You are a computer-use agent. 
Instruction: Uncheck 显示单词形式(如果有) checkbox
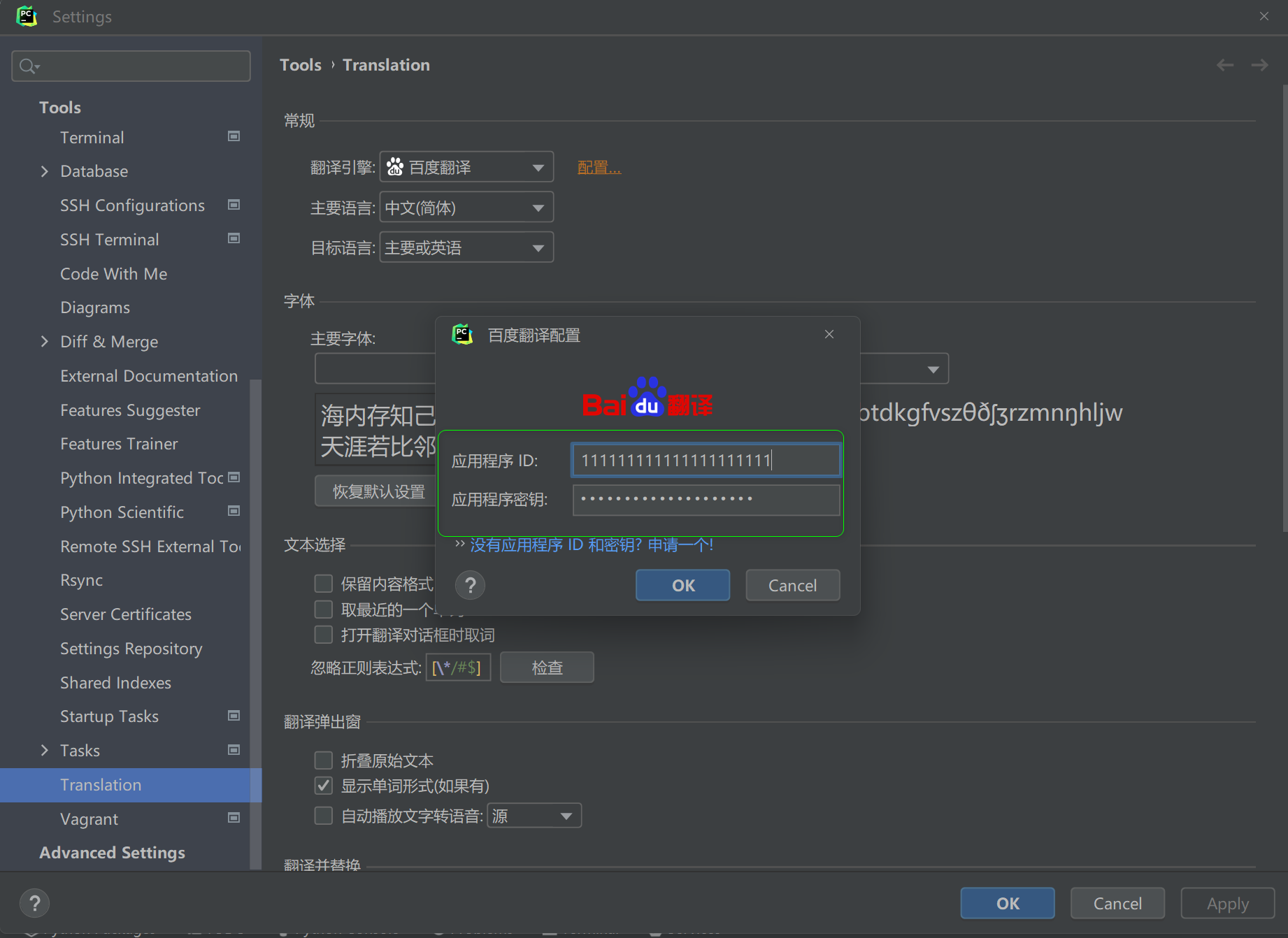(x=323, y=786)
